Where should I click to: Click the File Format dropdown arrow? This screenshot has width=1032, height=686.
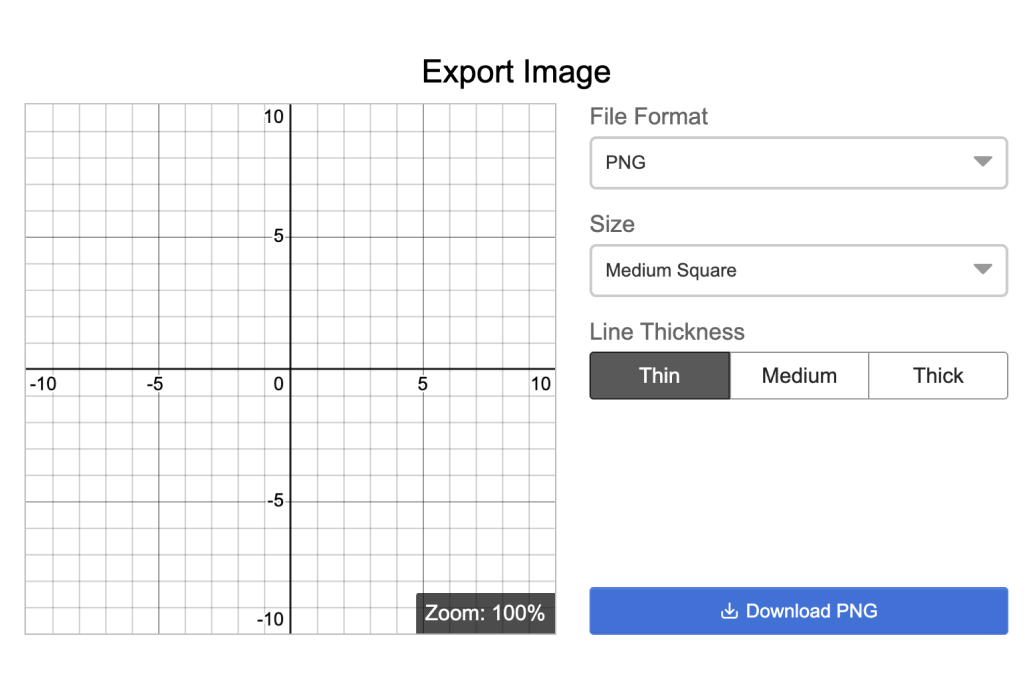point(982,162)
